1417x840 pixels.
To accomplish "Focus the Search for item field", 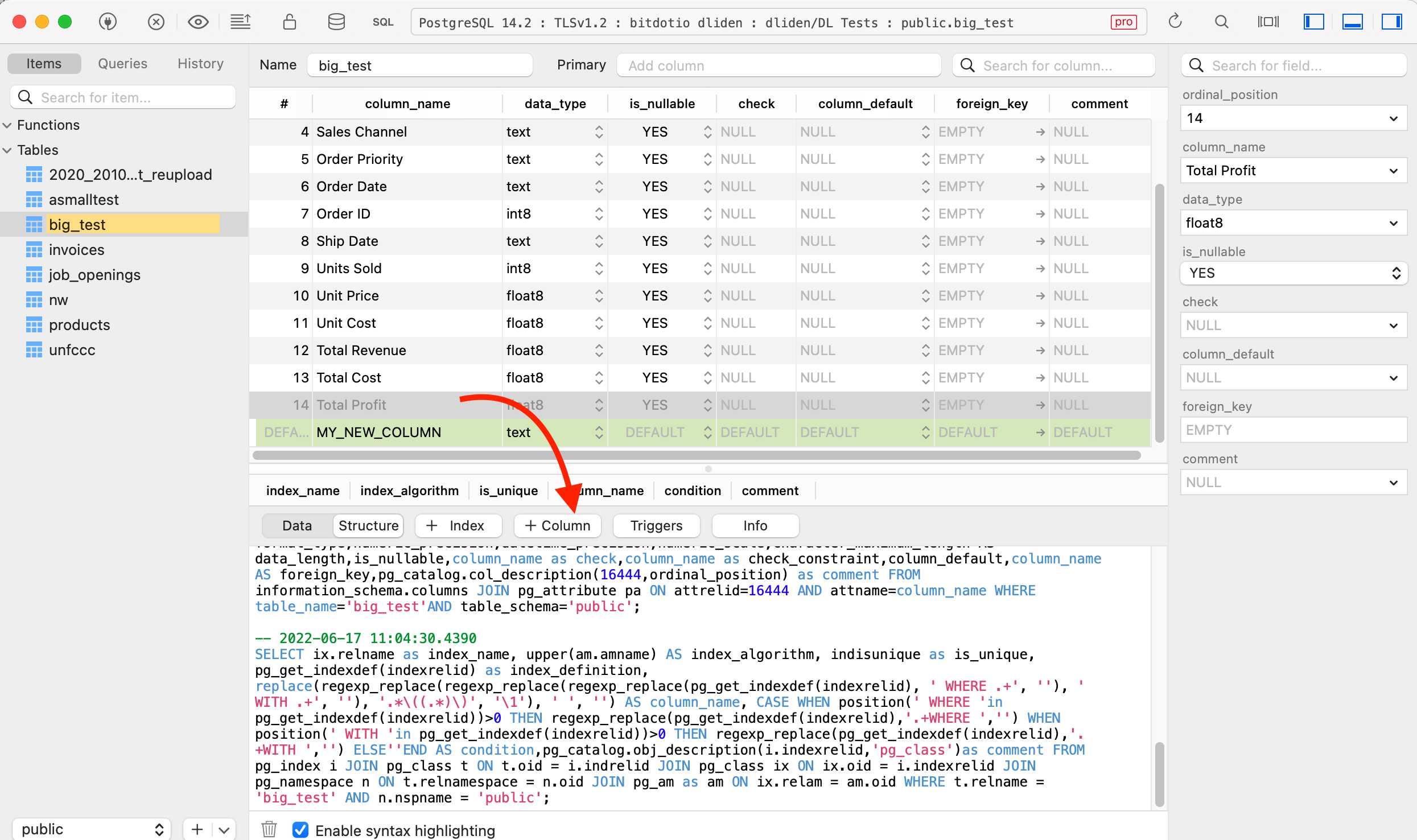I will pos(123,97).
